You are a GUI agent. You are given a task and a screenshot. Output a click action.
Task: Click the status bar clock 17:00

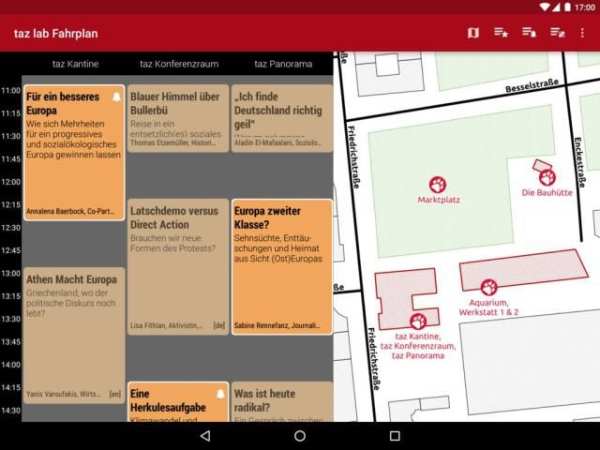[585, 7]
